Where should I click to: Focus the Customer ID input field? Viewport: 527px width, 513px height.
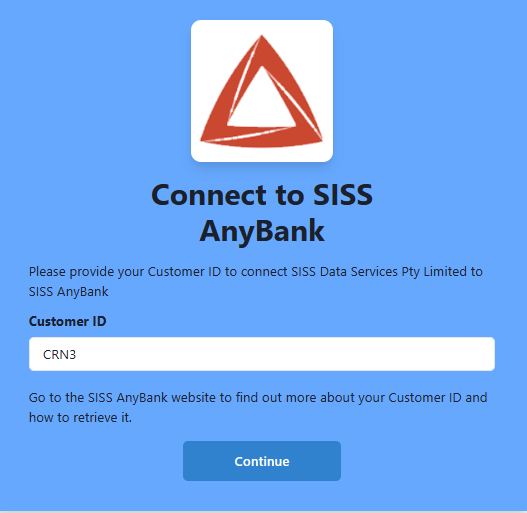(x=262, y=354)
